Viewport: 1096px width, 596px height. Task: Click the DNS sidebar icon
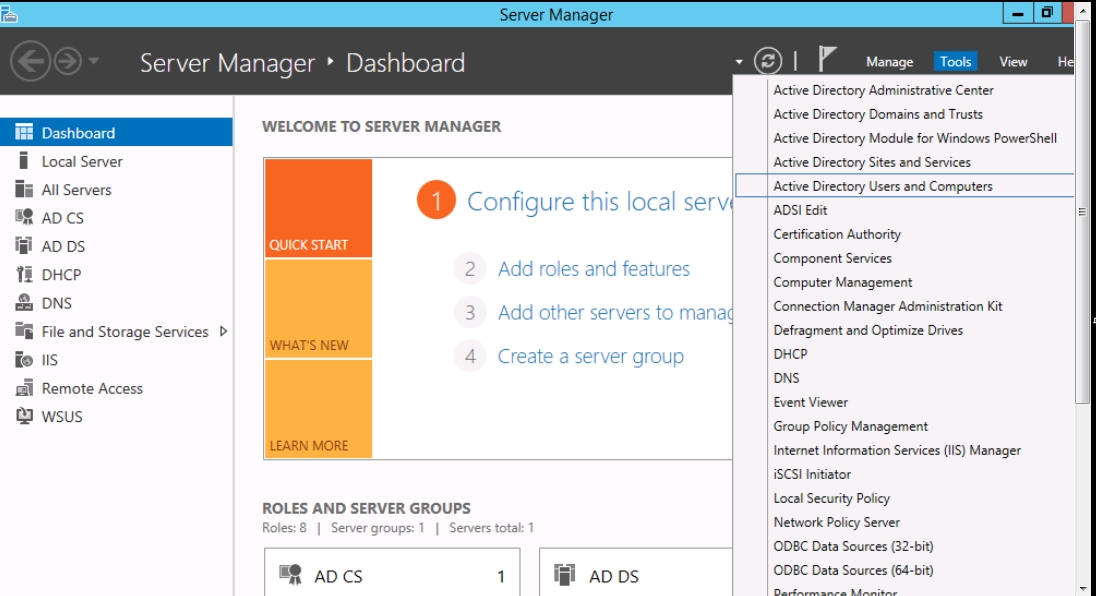[x=24, y=303]
